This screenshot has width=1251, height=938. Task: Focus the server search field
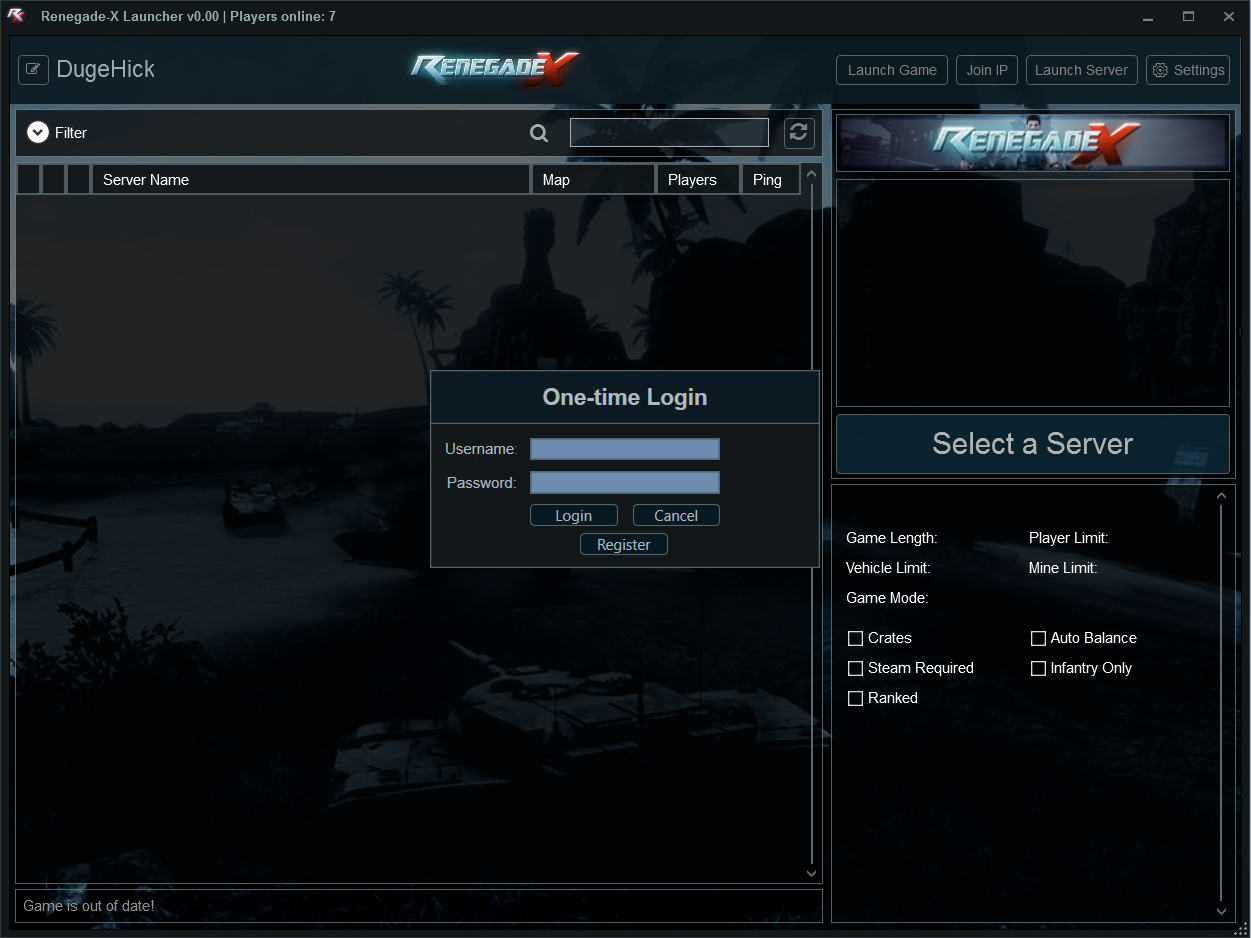[x=669, y=133]
